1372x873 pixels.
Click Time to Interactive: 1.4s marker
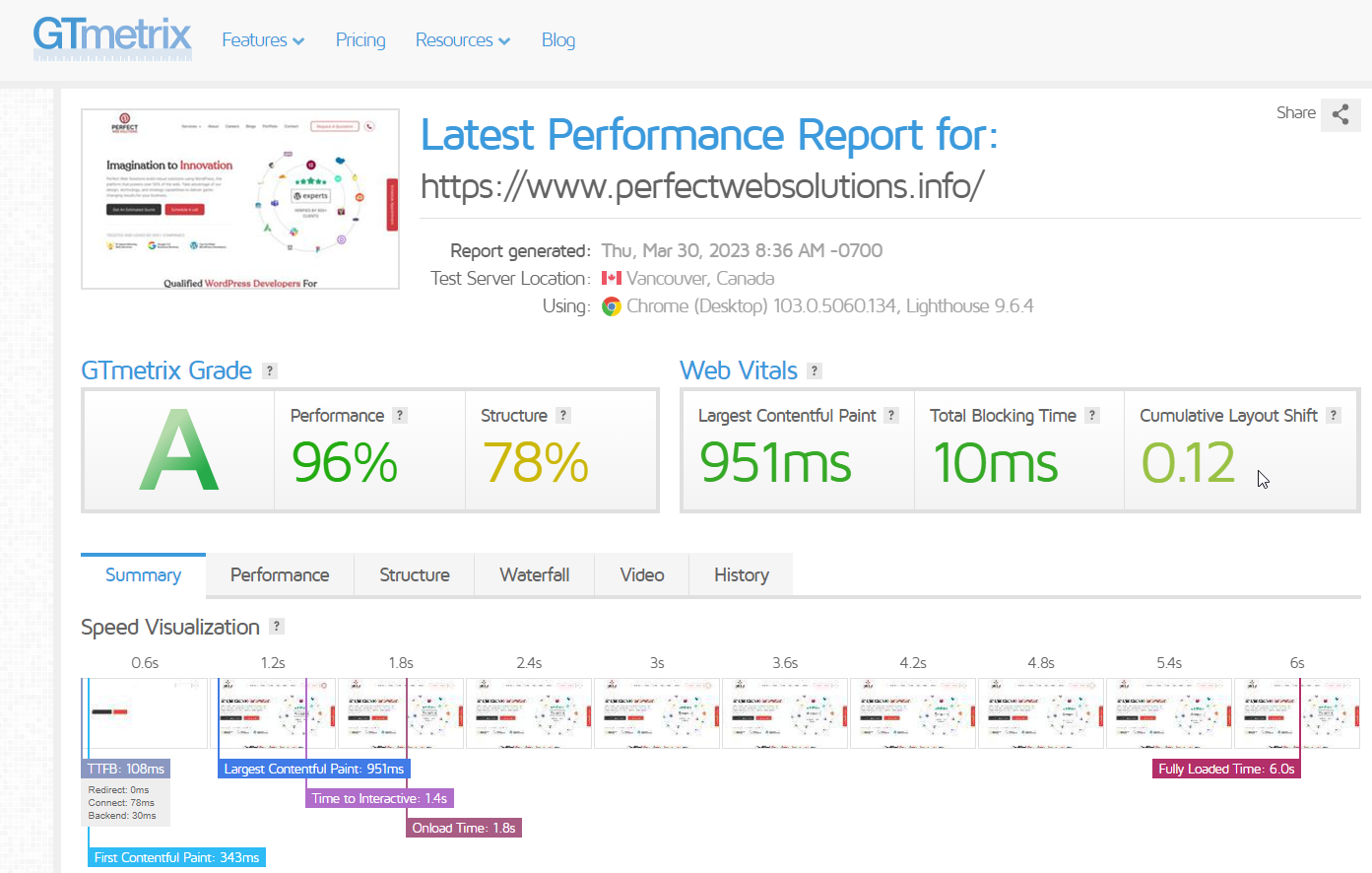379,798
